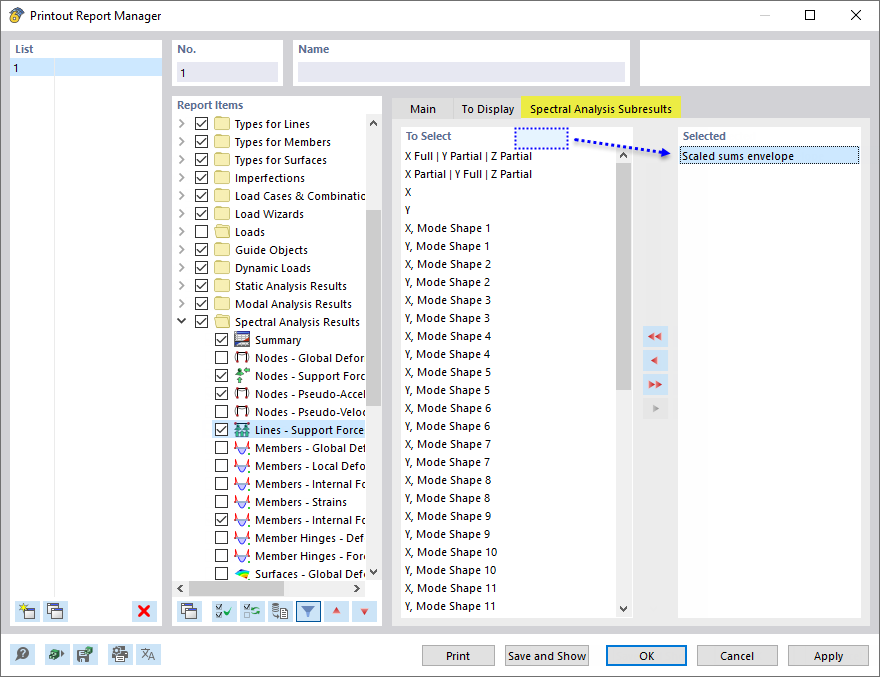Expand the Types for Surfaces folder
The height and width of the screenshot is (677, 880).
pos(181,159)
